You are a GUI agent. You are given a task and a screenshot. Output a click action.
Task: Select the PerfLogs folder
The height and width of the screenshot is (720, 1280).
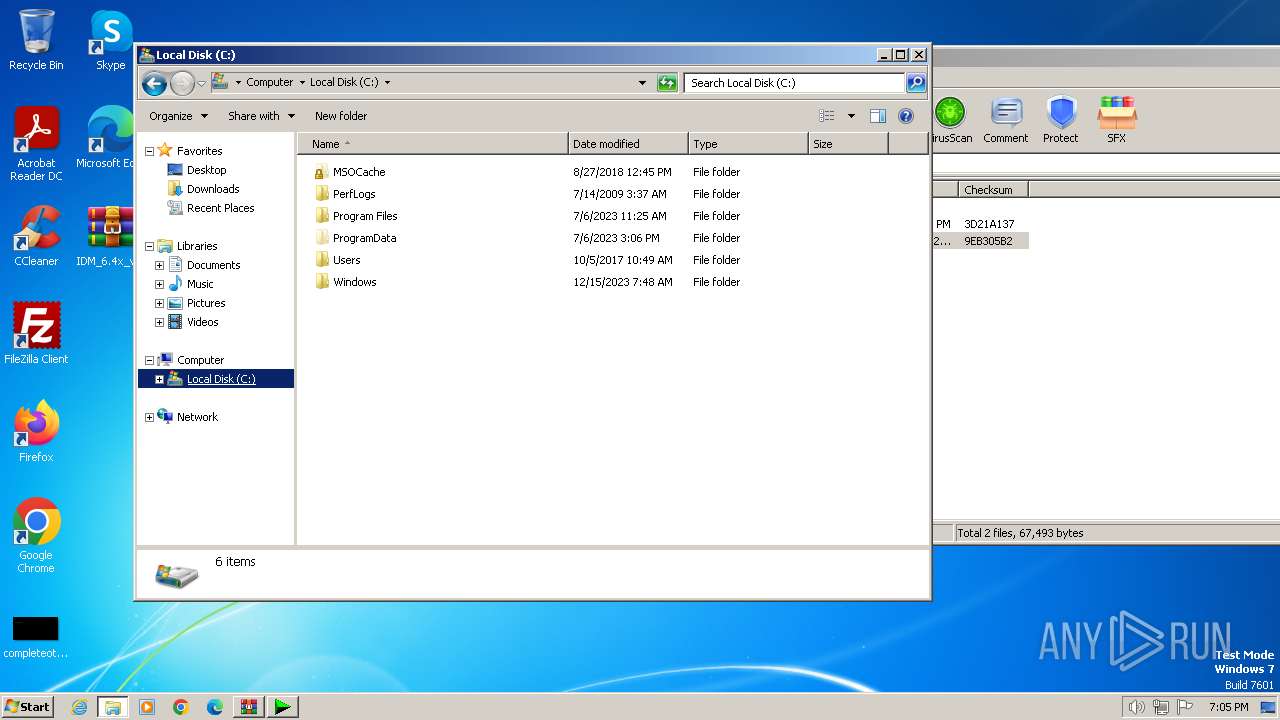354,194
